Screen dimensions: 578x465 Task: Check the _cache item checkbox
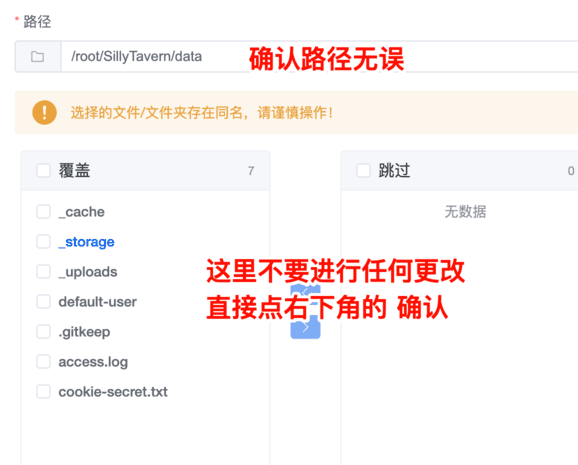(43, 212)
